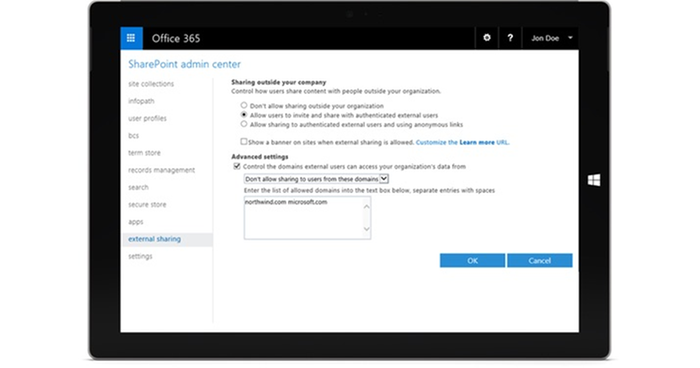Click the Cancel button
The image size is (700, 368).
(x=540, y=260)
